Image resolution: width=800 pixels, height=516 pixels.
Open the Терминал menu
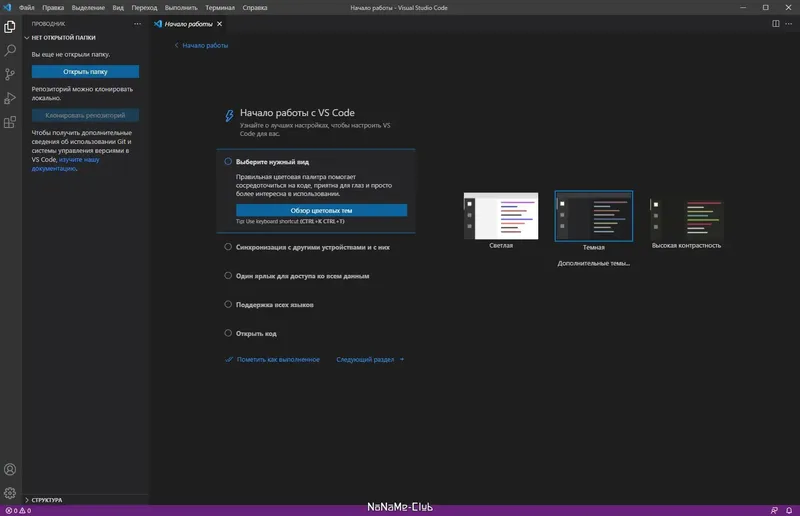click(x=220, y=8)
